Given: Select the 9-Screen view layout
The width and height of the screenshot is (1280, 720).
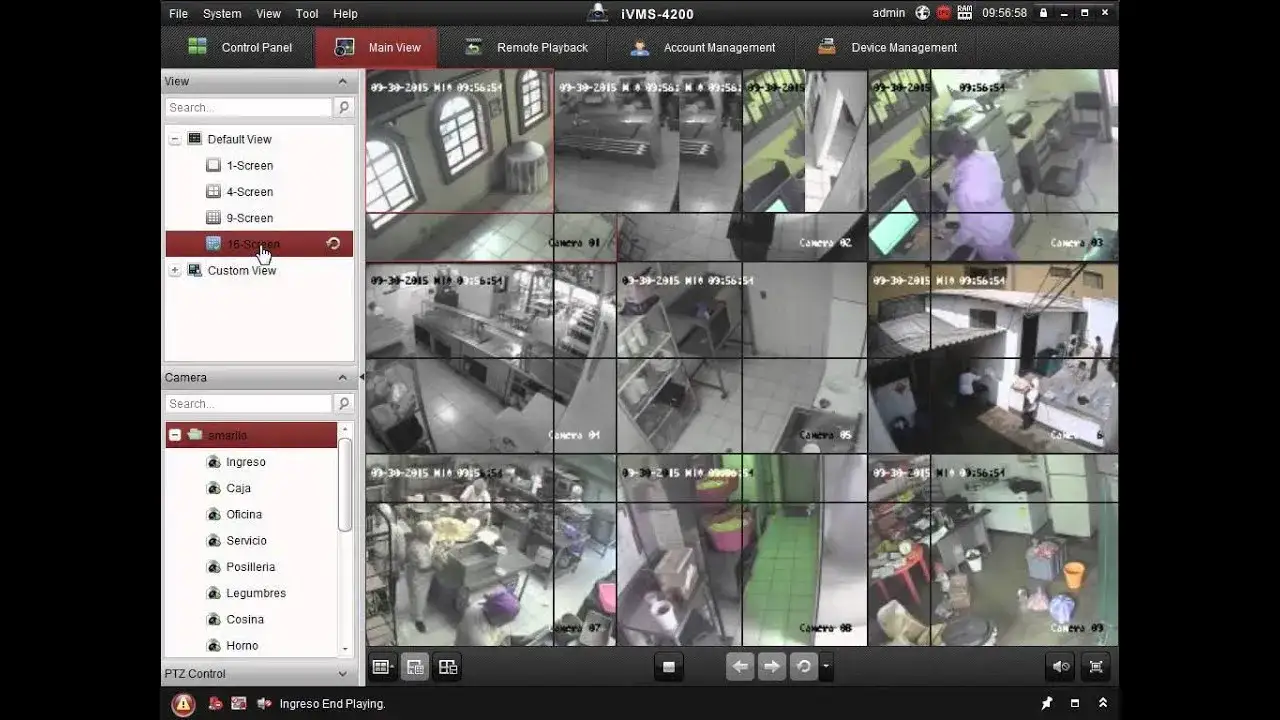Looking at the screenshot, I should [x=250, y=218].
